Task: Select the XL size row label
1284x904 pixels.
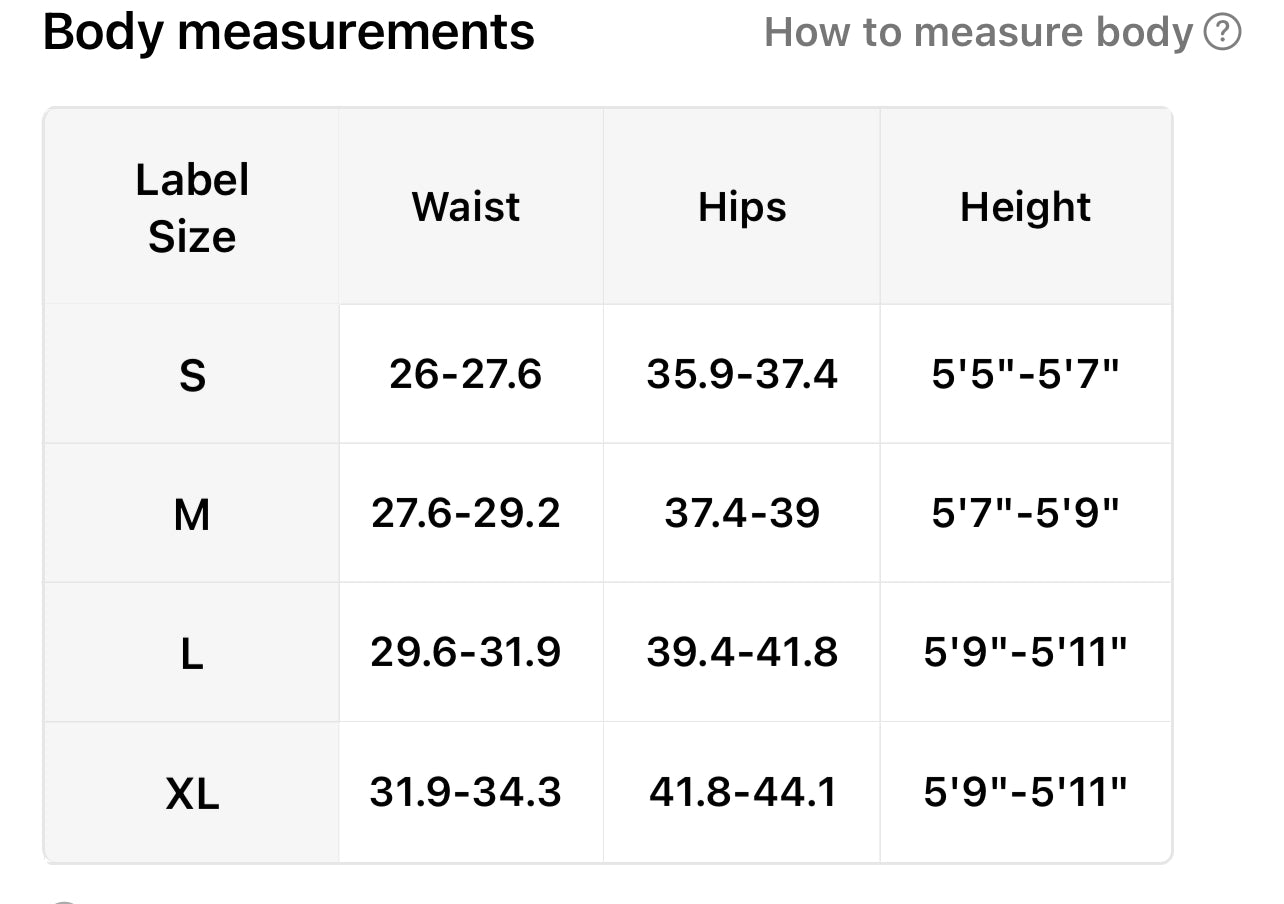Action: pyautogui.click(x=192, y=794)
